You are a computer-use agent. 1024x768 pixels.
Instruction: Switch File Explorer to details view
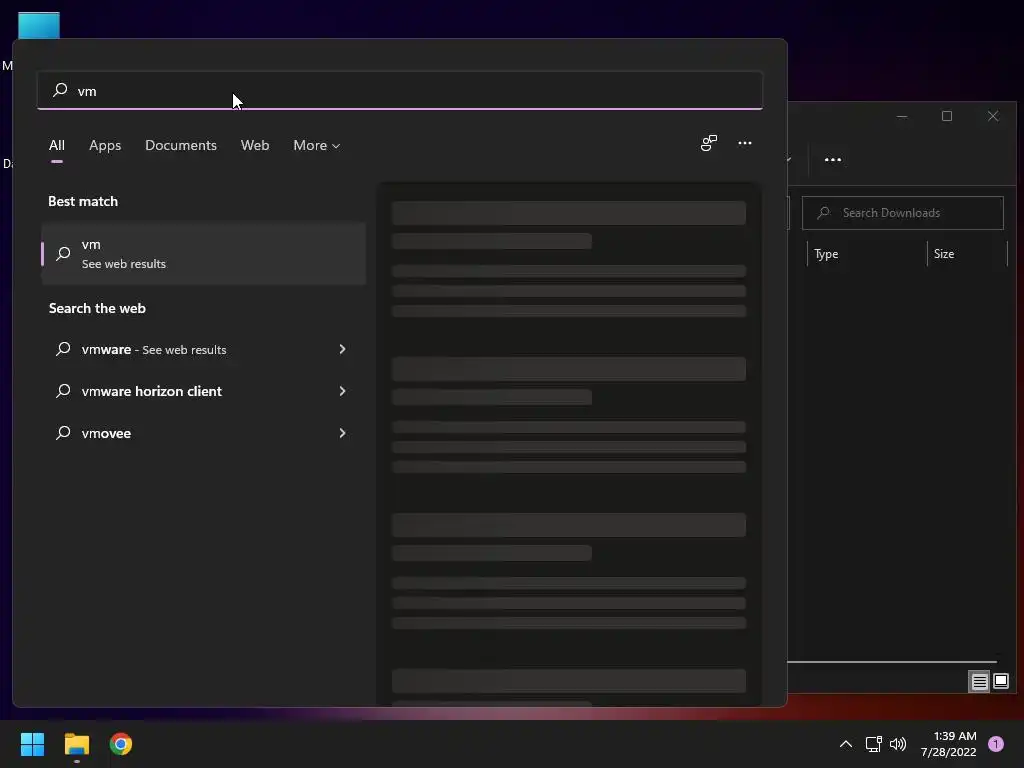click(x=979, y=682)
